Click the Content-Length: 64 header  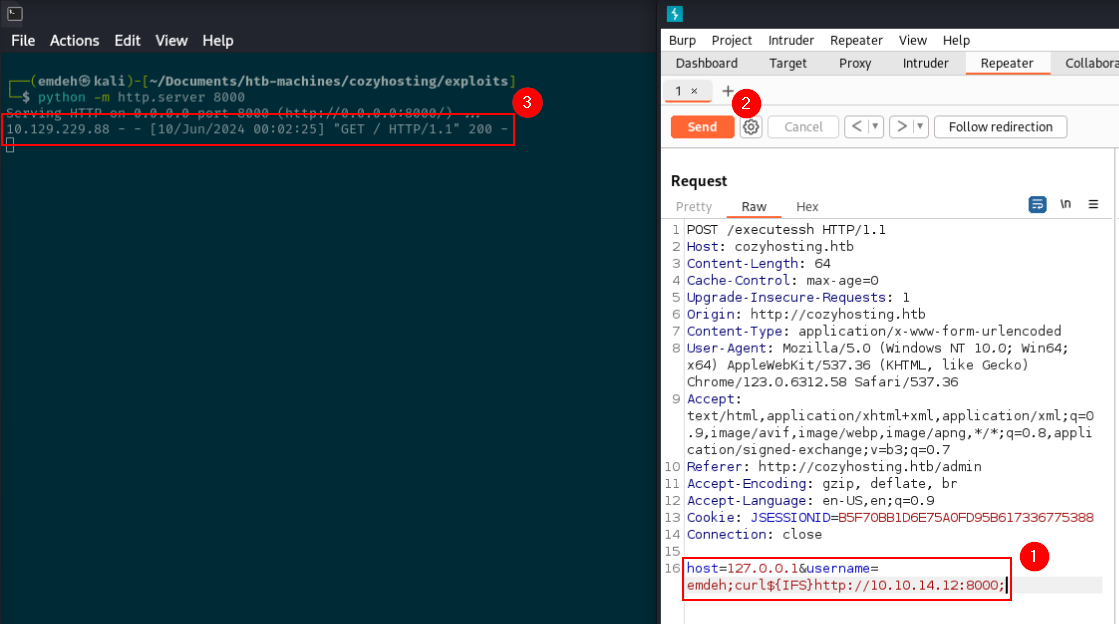coord(759,264)
